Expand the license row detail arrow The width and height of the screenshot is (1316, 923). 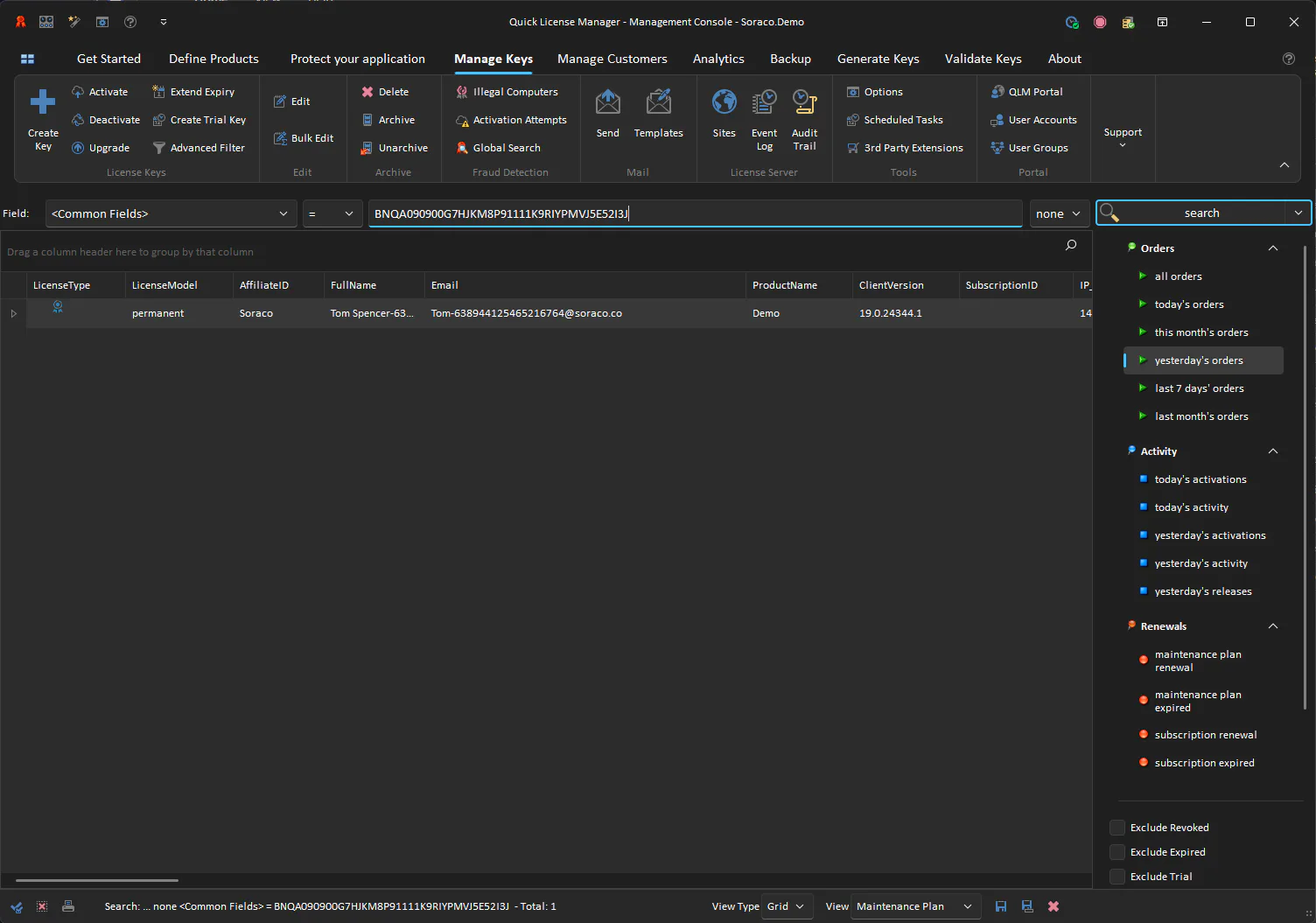pyautogui.click(x=13, y=313)
